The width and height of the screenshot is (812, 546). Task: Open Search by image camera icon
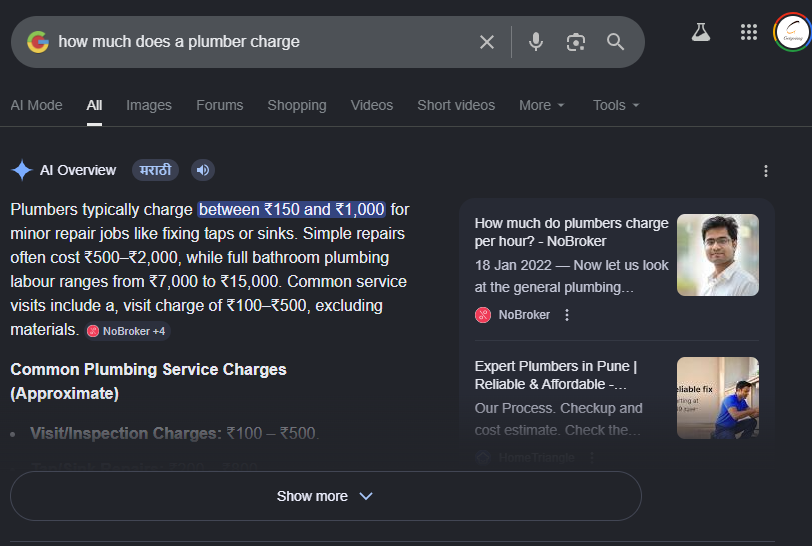coord(576,42)
